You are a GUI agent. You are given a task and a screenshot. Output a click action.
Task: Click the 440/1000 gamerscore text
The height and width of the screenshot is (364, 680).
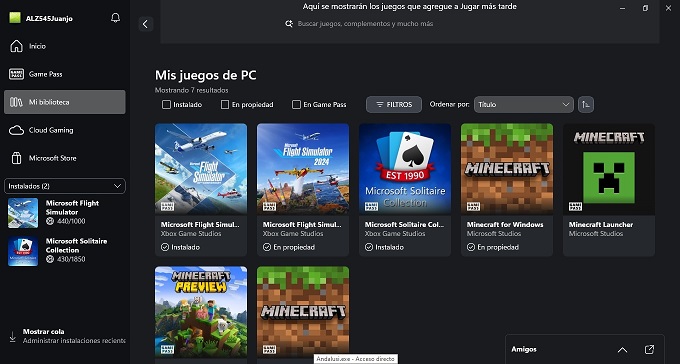point(70,221)
